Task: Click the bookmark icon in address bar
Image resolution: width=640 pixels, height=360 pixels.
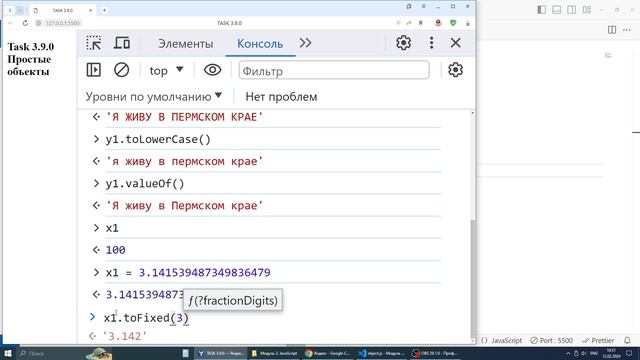Action: [x=421, y=23]
